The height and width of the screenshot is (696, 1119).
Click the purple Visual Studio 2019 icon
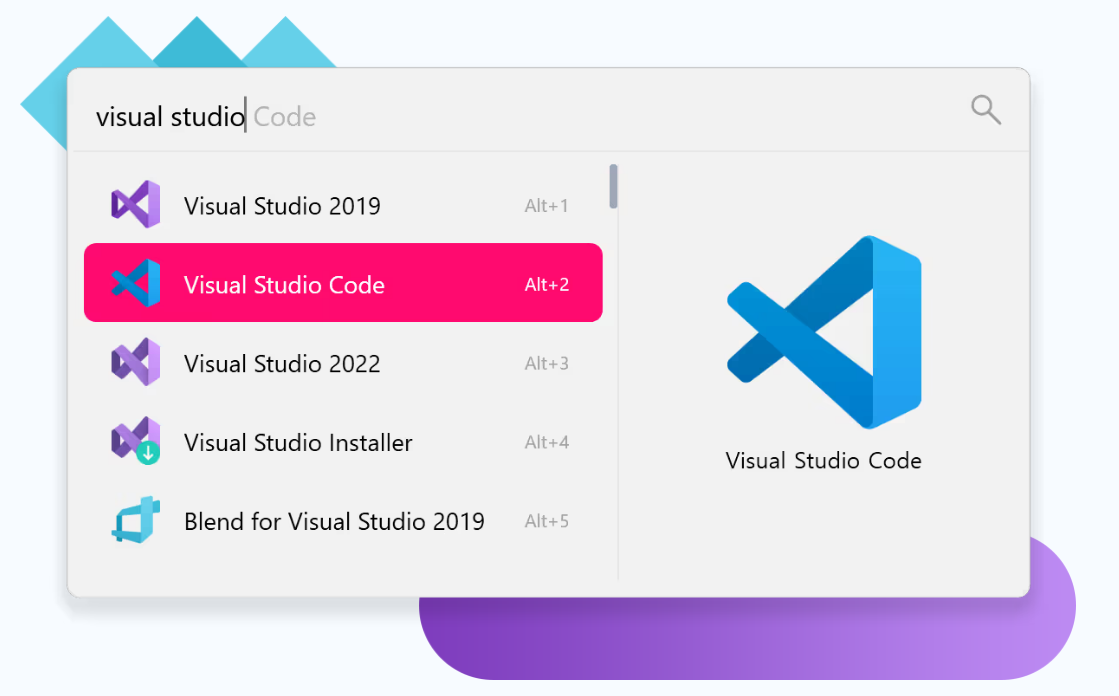click(x=135, y=205)
